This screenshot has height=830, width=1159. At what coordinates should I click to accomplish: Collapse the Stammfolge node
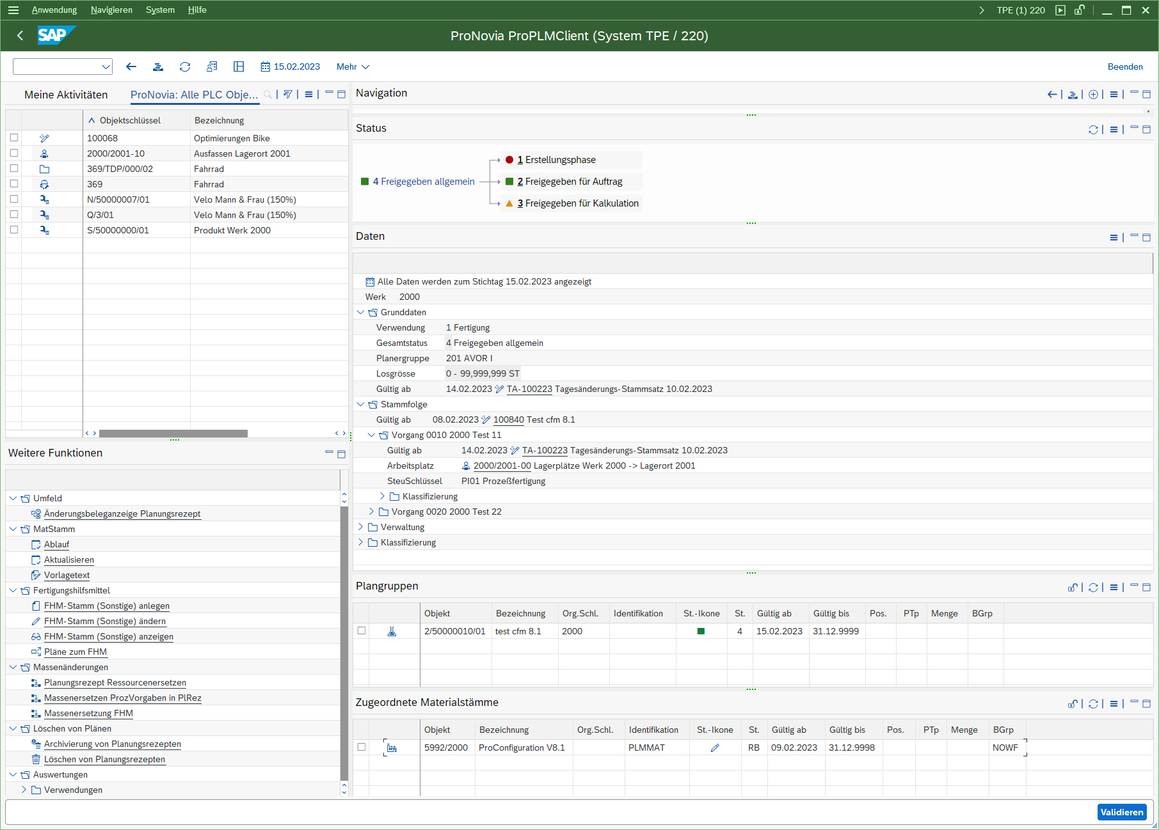[361, 404]
